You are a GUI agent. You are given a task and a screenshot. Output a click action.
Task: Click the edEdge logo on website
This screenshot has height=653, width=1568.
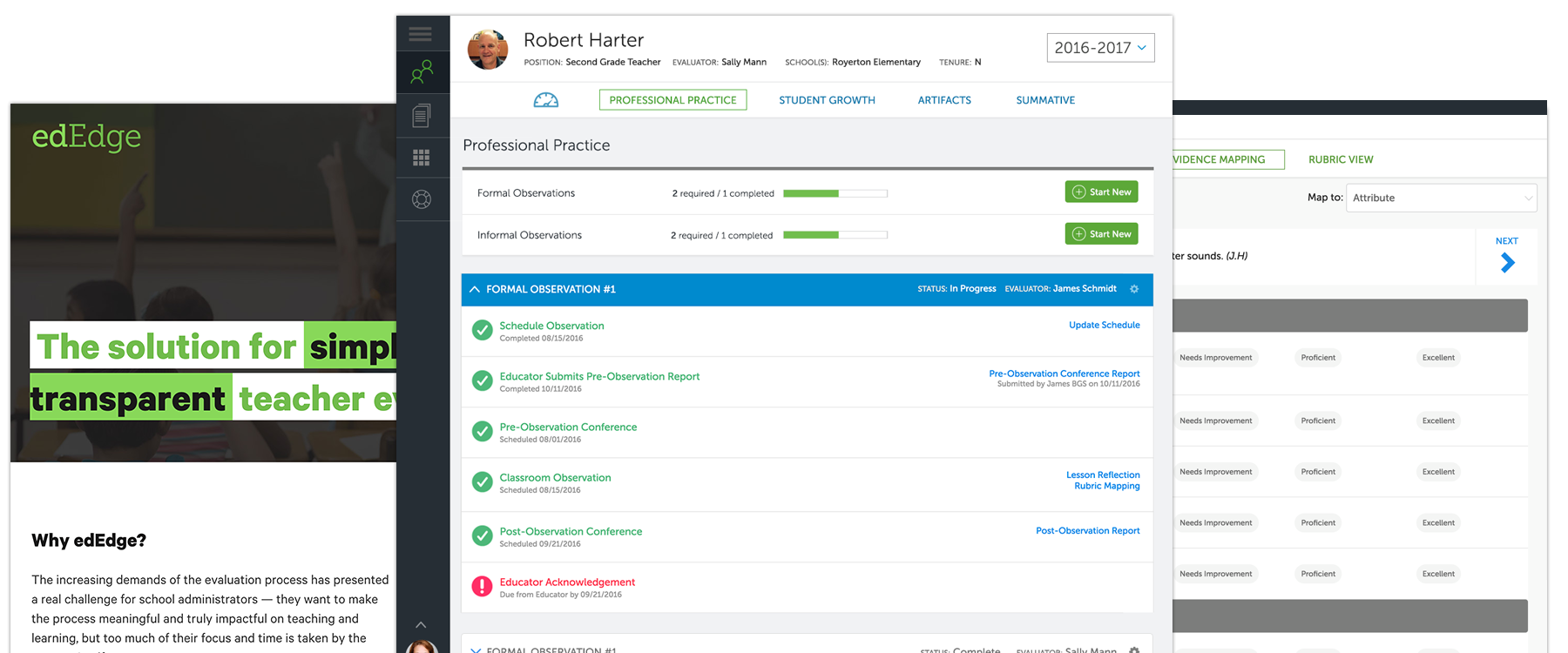86,137
